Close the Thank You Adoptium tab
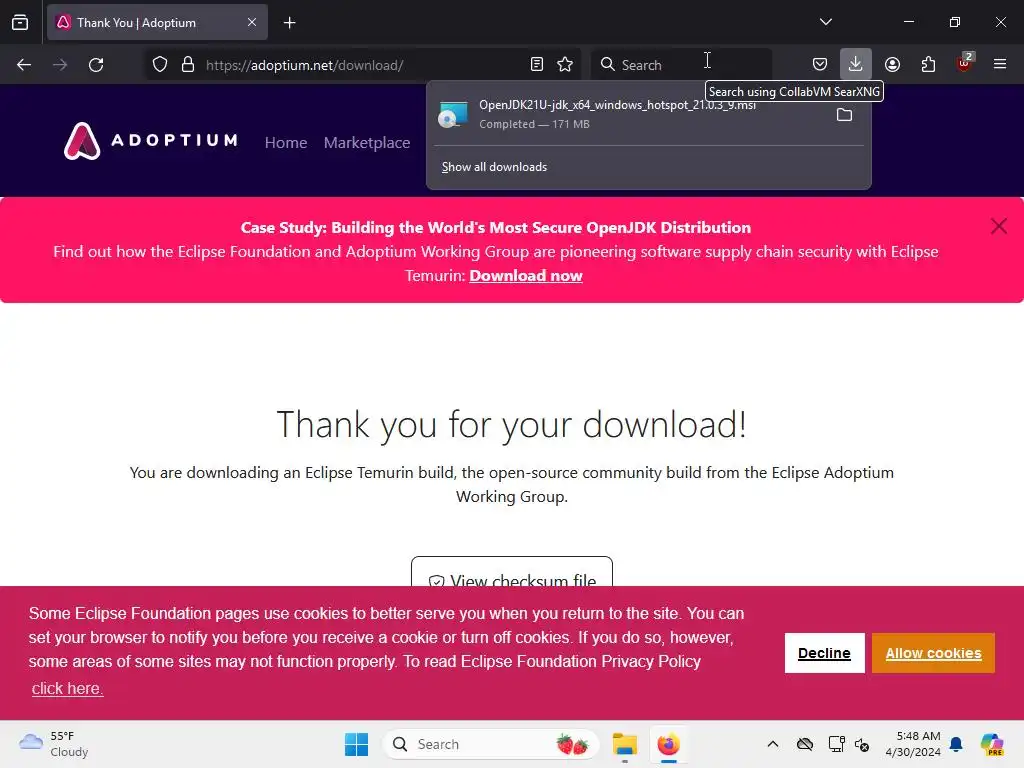 pos(252,23)
